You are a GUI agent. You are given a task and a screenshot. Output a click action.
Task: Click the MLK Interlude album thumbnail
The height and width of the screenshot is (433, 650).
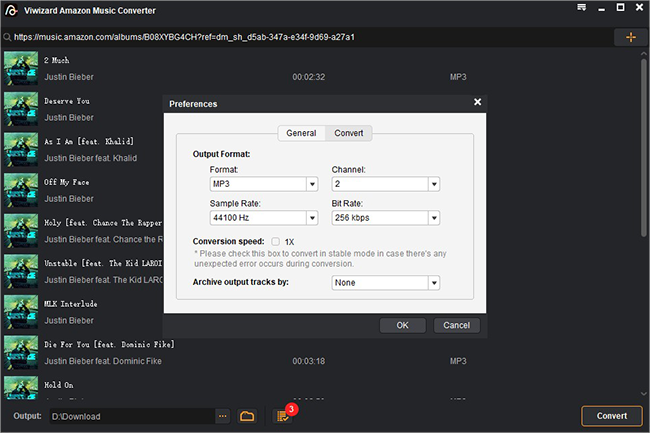click(x=21, y=312)
